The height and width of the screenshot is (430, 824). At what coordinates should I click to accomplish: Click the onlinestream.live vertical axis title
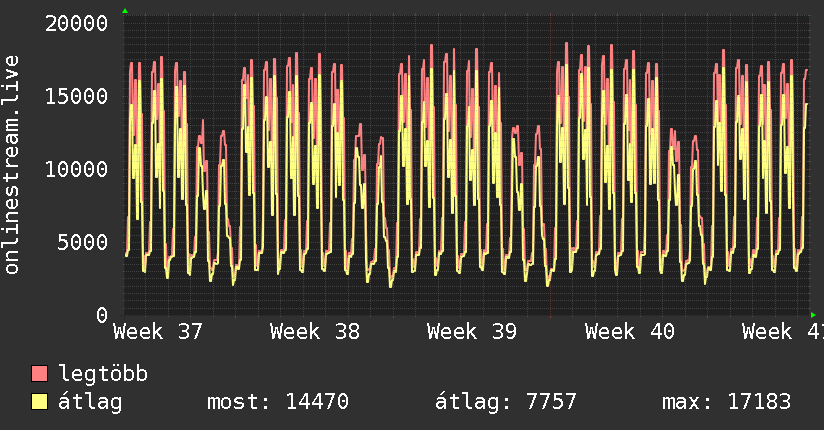pos(12,165)
